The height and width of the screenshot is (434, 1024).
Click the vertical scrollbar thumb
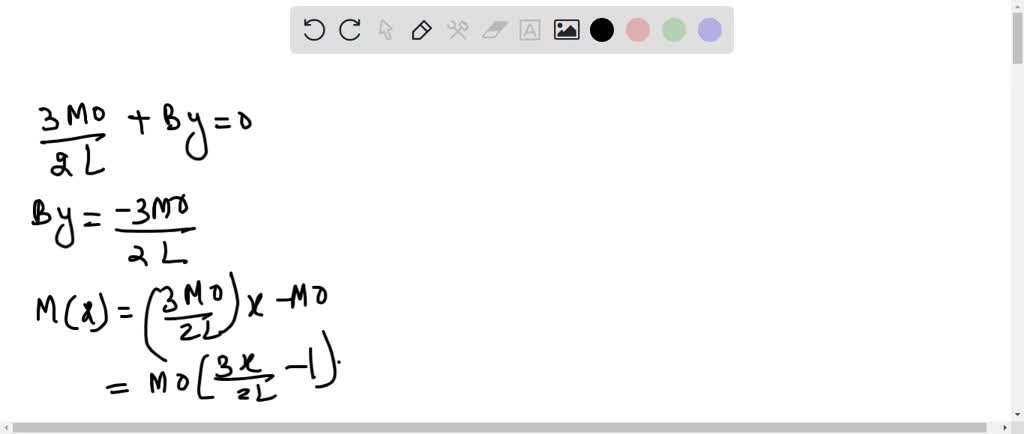tap(1017, 38)
